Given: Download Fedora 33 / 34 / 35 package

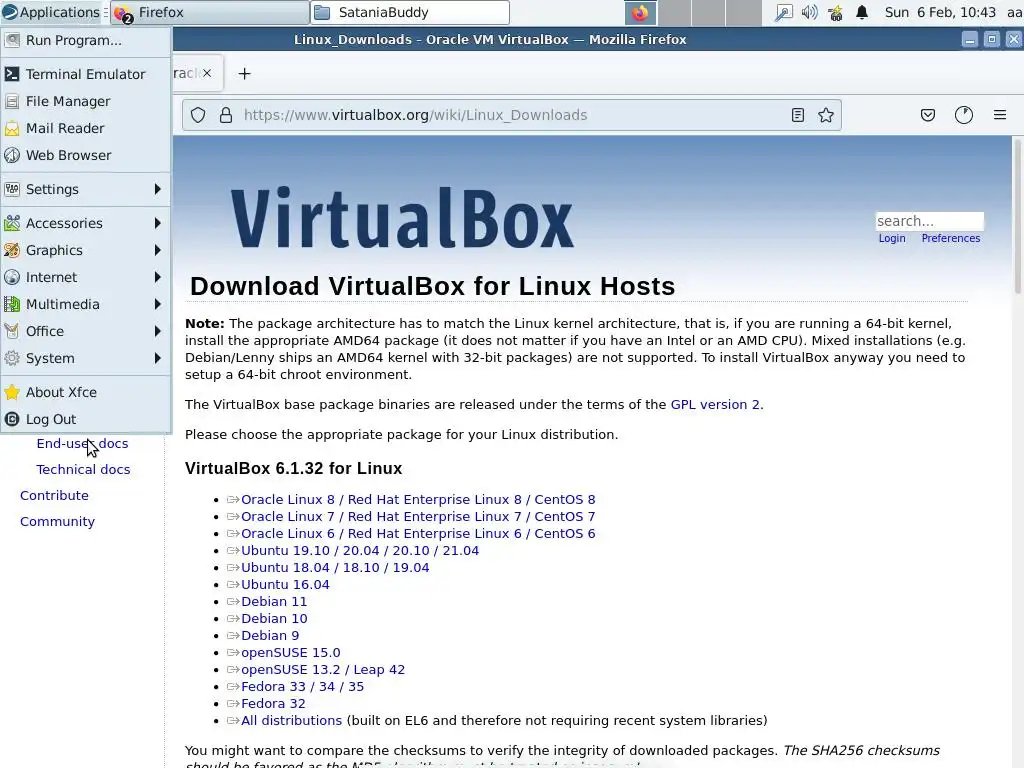Looking at the screenshot, I should (x=302, y=686).
